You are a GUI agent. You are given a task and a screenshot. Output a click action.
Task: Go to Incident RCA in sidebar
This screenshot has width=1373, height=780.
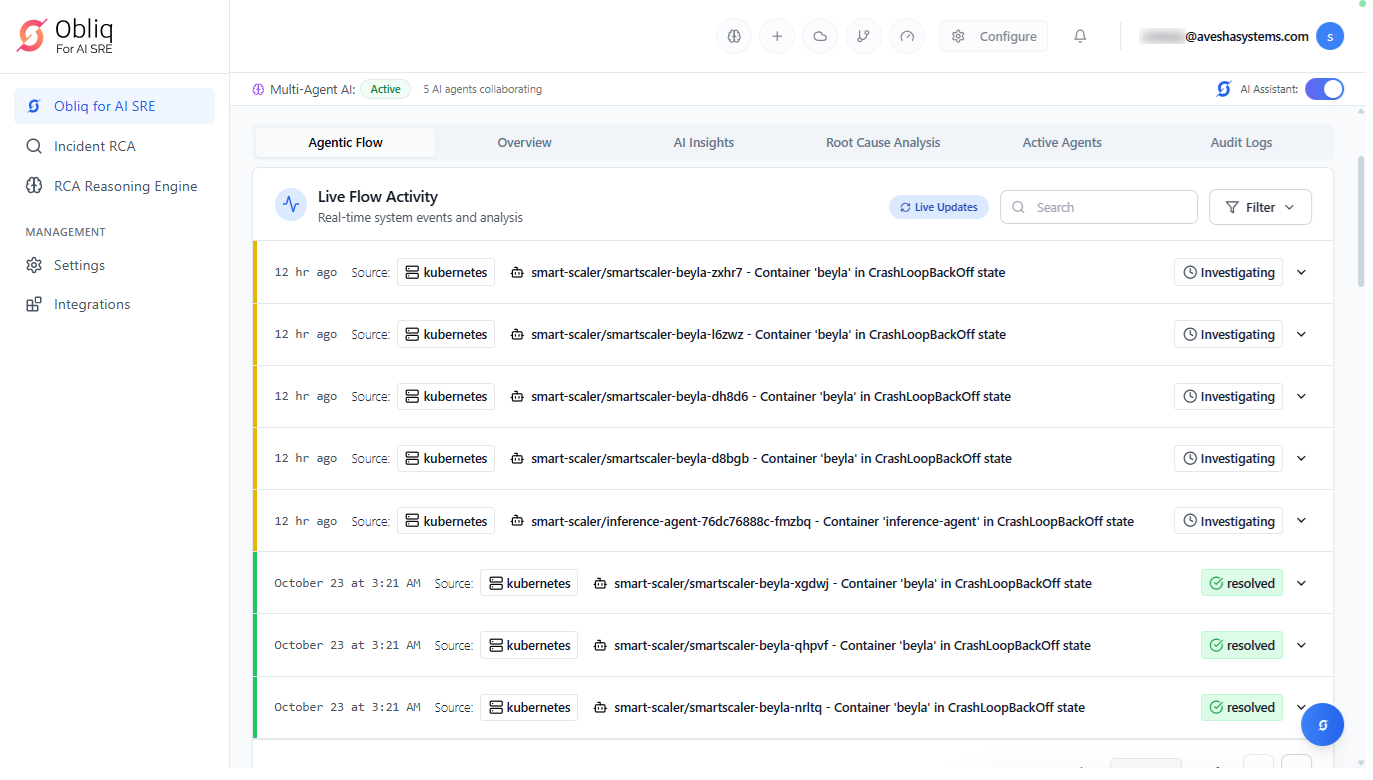[x=94, y=146]
